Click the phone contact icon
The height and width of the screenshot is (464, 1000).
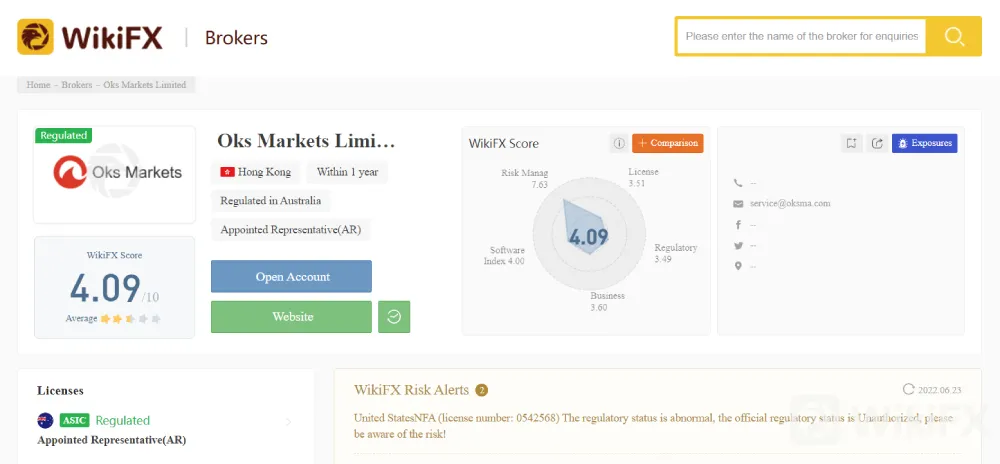click(738, 183)
